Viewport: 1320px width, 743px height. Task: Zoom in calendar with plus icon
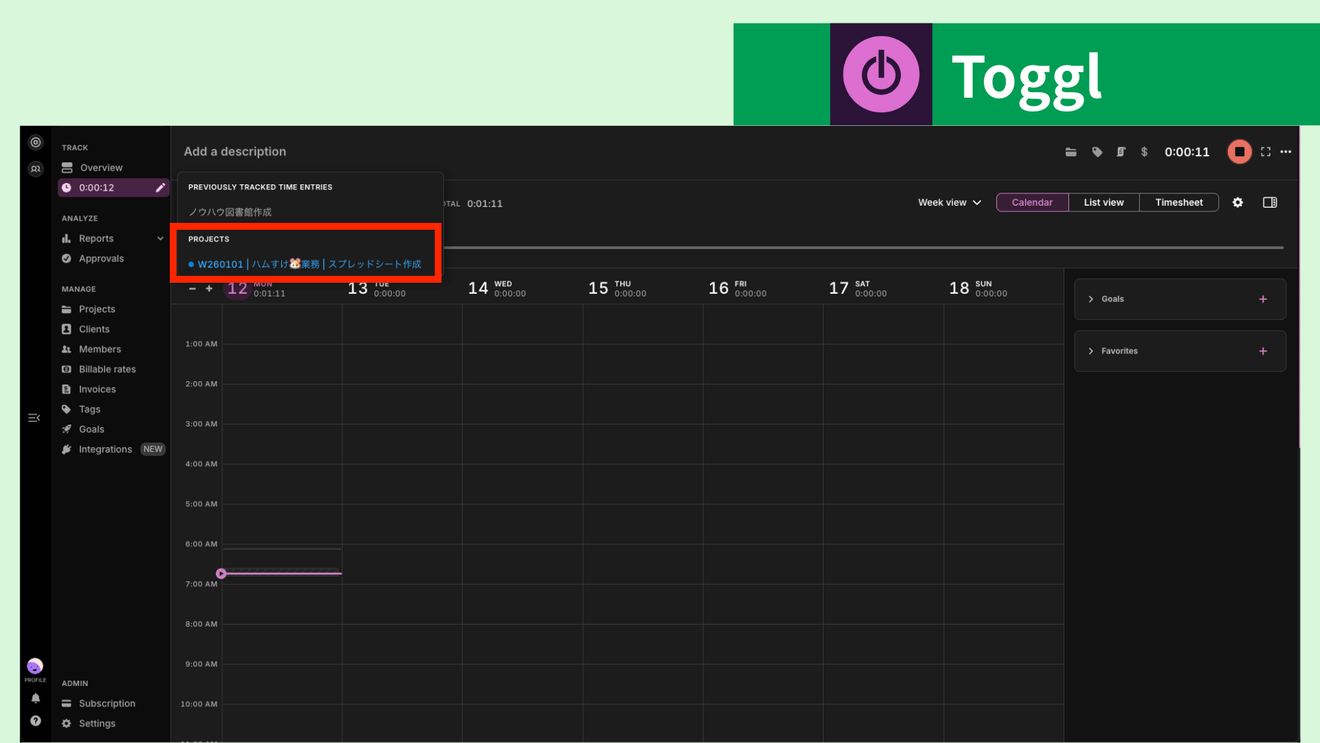209,289
